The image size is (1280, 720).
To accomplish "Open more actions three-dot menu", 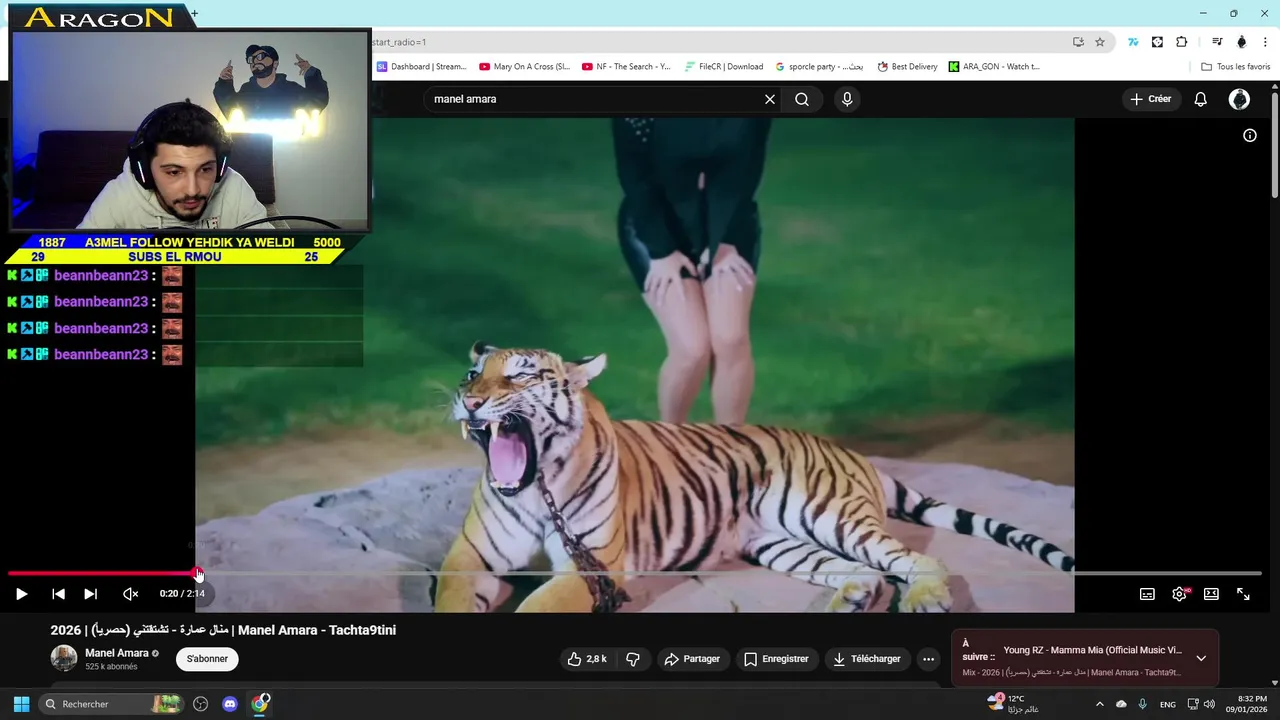I will pyautogui.click(x=928, y=659).
